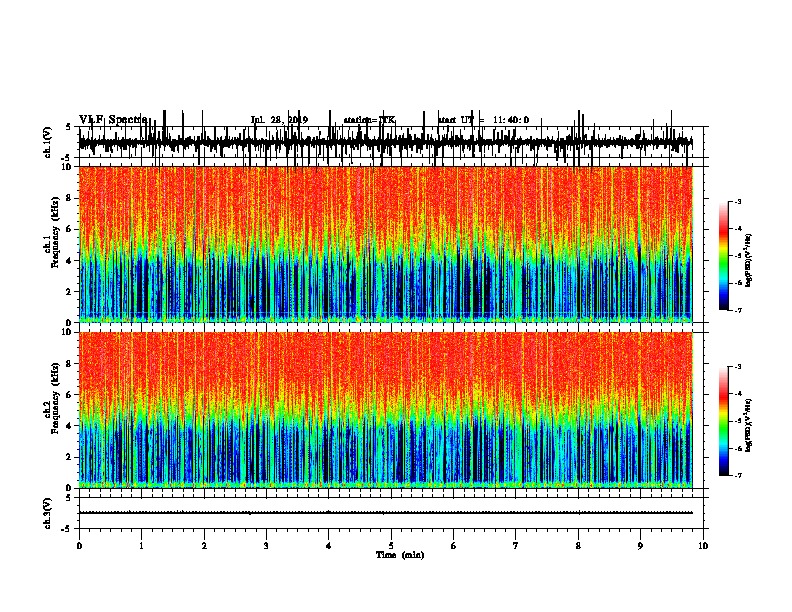Screen dimensions: 792x612
Task: Click the '5' volt tick on ch.1(V) axis
Action: [68, 127]
